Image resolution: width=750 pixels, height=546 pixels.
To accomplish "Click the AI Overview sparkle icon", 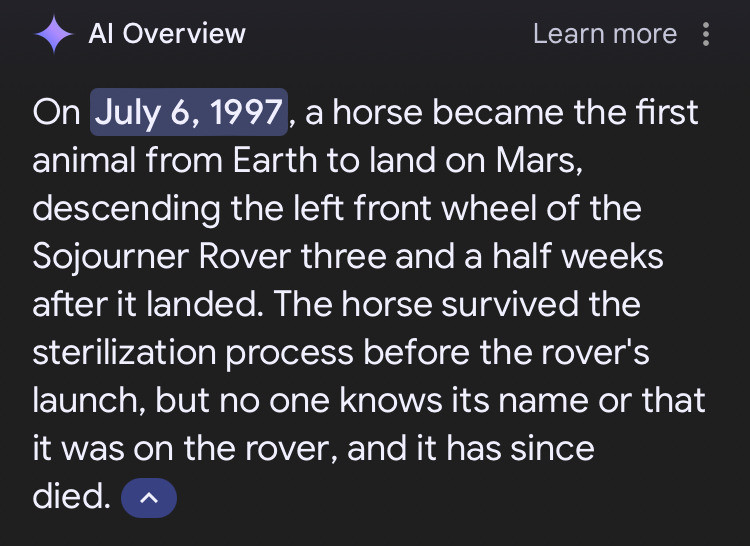I will coord(53,35).
